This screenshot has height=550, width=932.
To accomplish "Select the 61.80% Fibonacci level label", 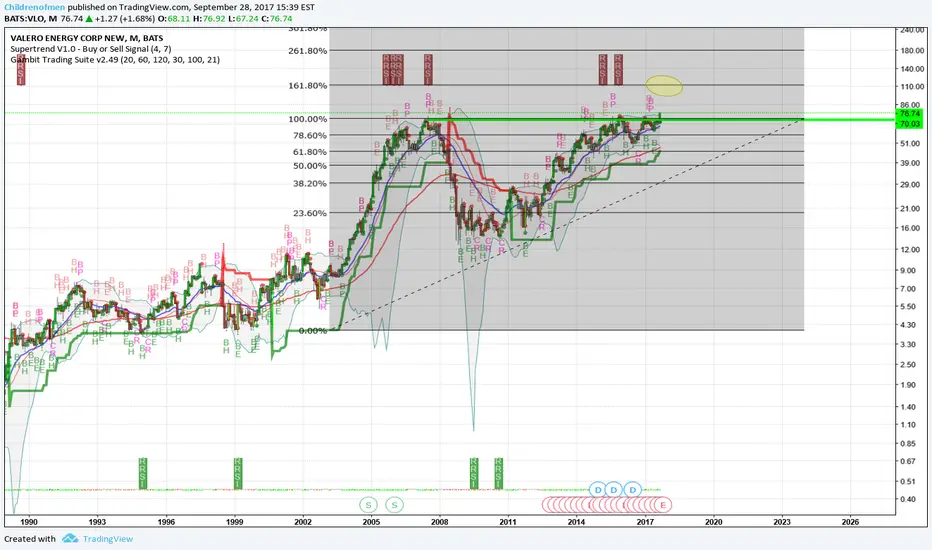I will (310, 152).
